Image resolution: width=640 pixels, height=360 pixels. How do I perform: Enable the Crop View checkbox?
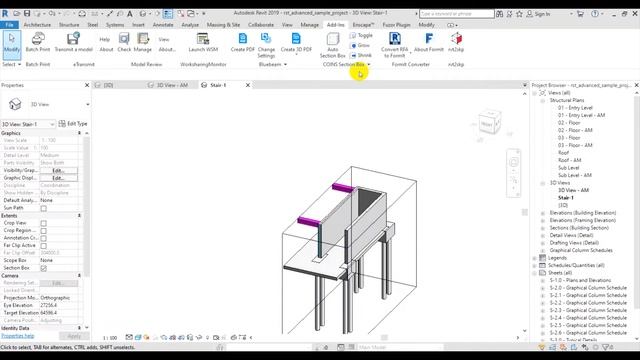pos(44,223)
